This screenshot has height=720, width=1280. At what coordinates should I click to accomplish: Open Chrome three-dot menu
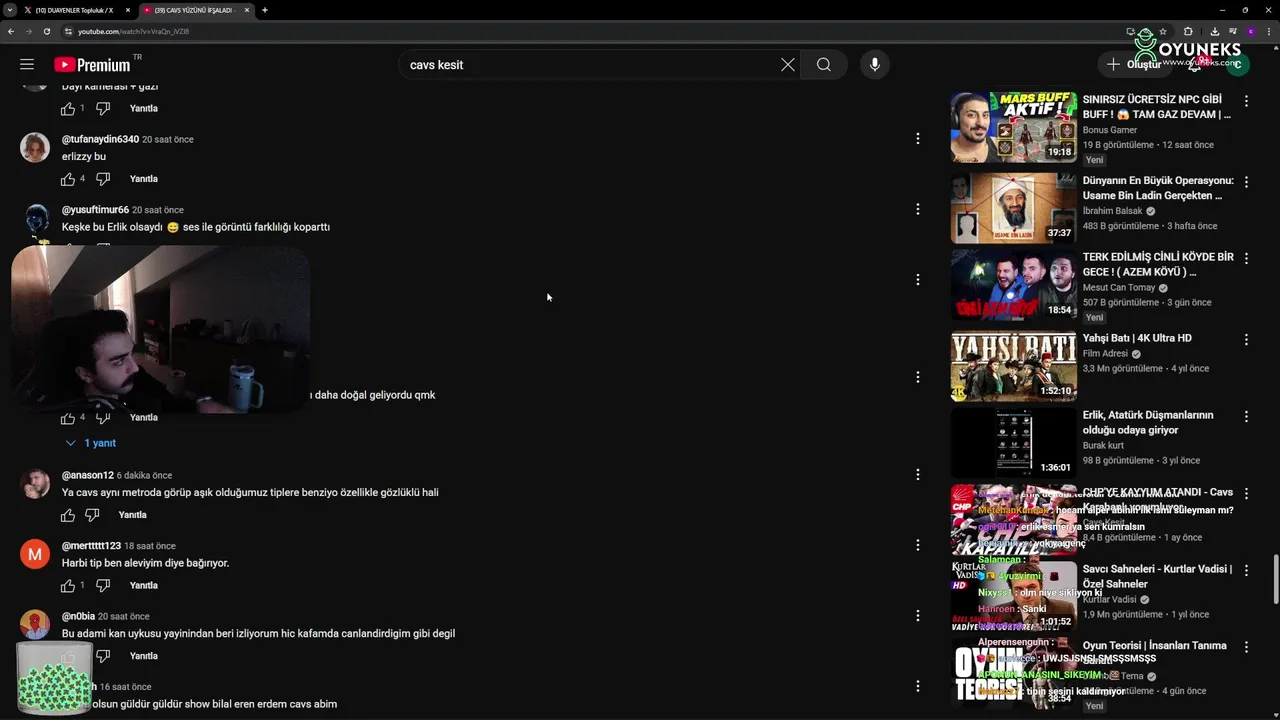1267,31
